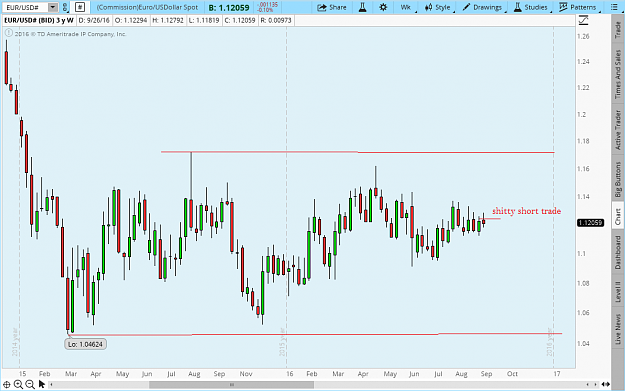
Task: Click the Oct label on time axis
Action: pos(512,374)
